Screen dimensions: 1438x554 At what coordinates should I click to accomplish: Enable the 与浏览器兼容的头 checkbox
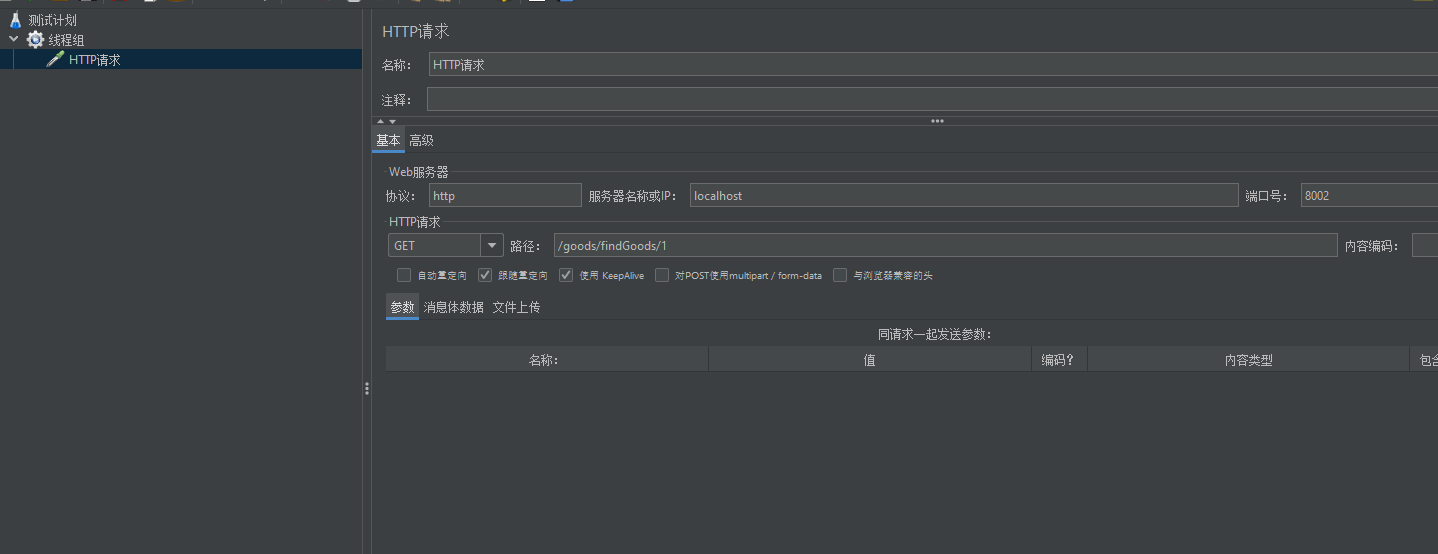[x=840, y=275]
